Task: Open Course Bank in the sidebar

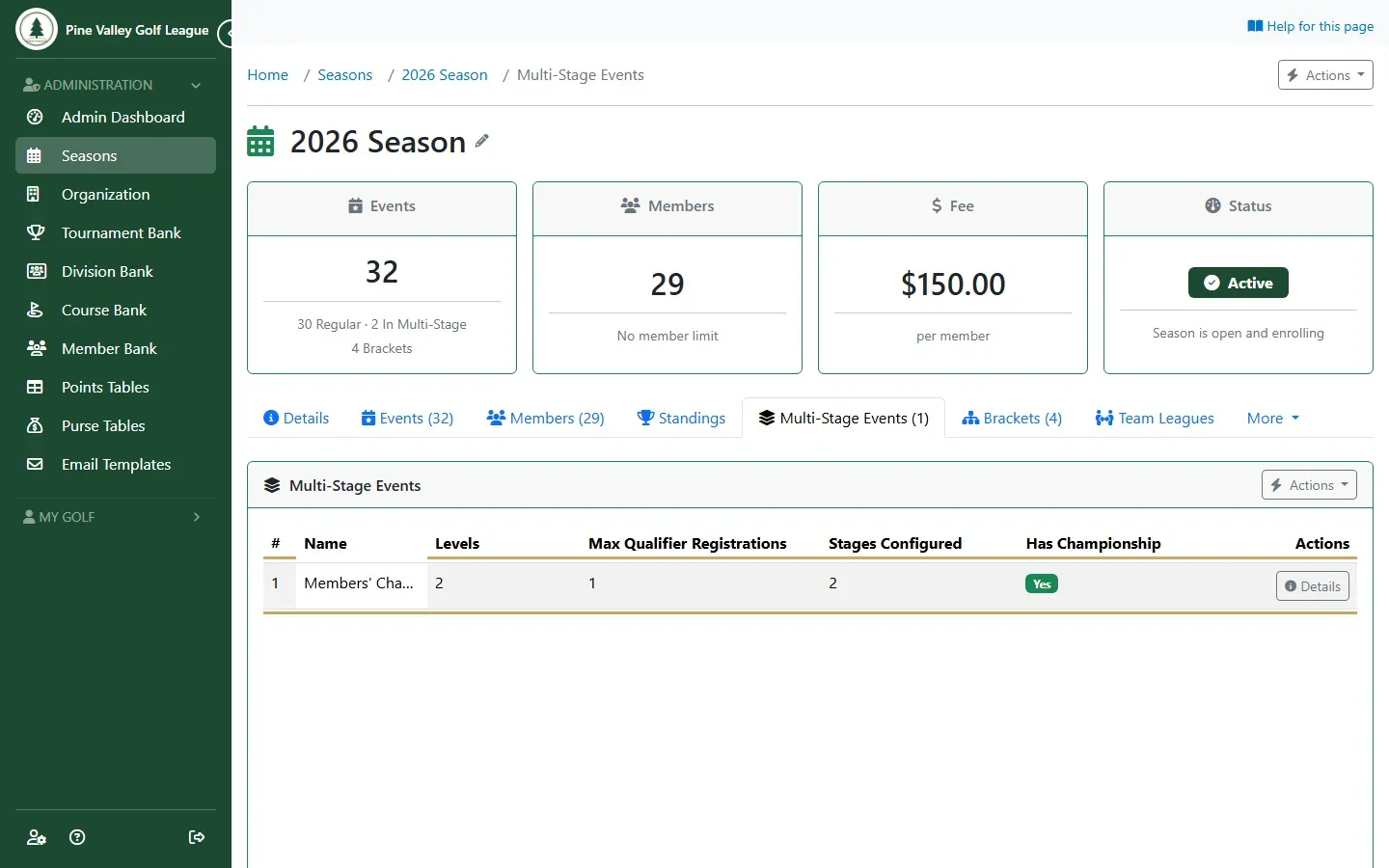Action: (x=116, y=310)
